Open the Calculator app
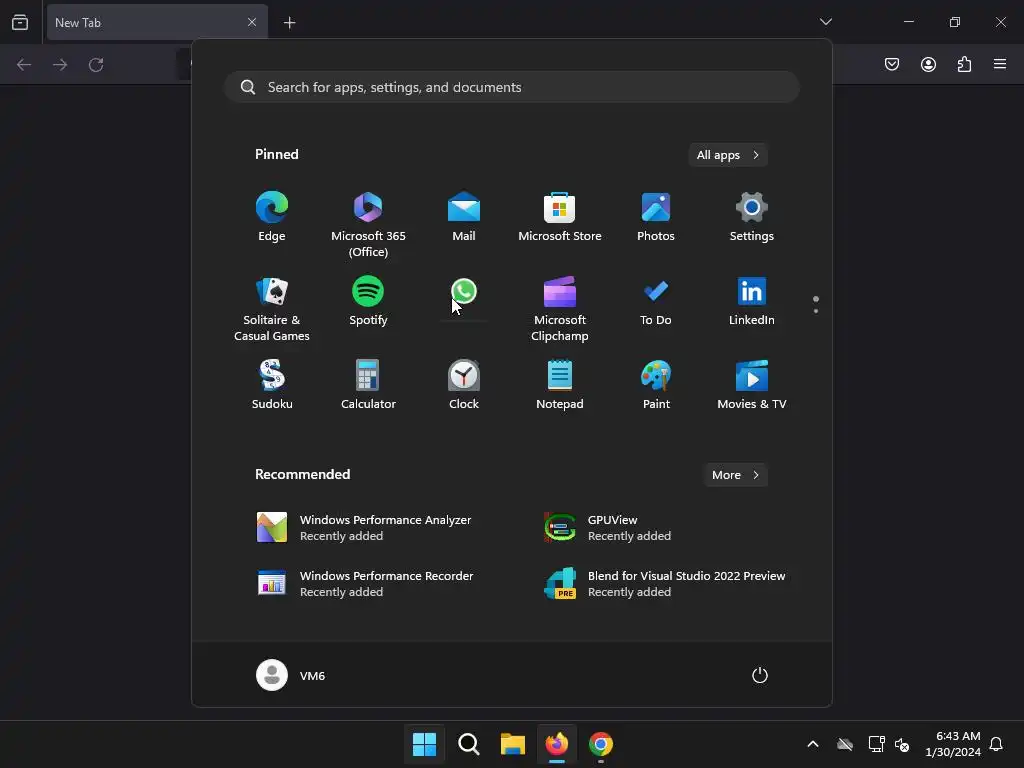1024x768 pixels. [368, 385]
